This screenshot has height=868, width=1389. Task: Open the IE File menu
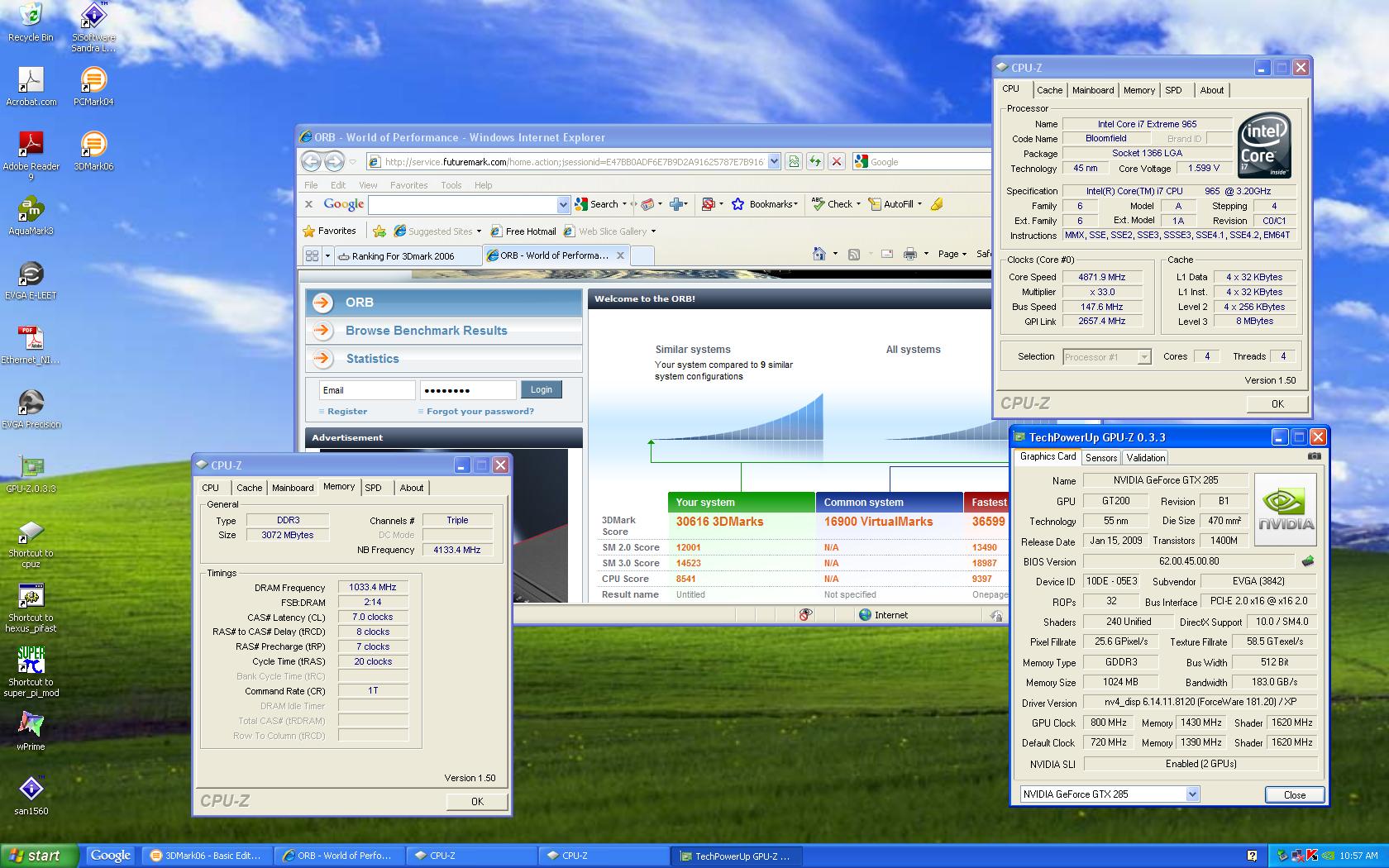tap(311, 185)
